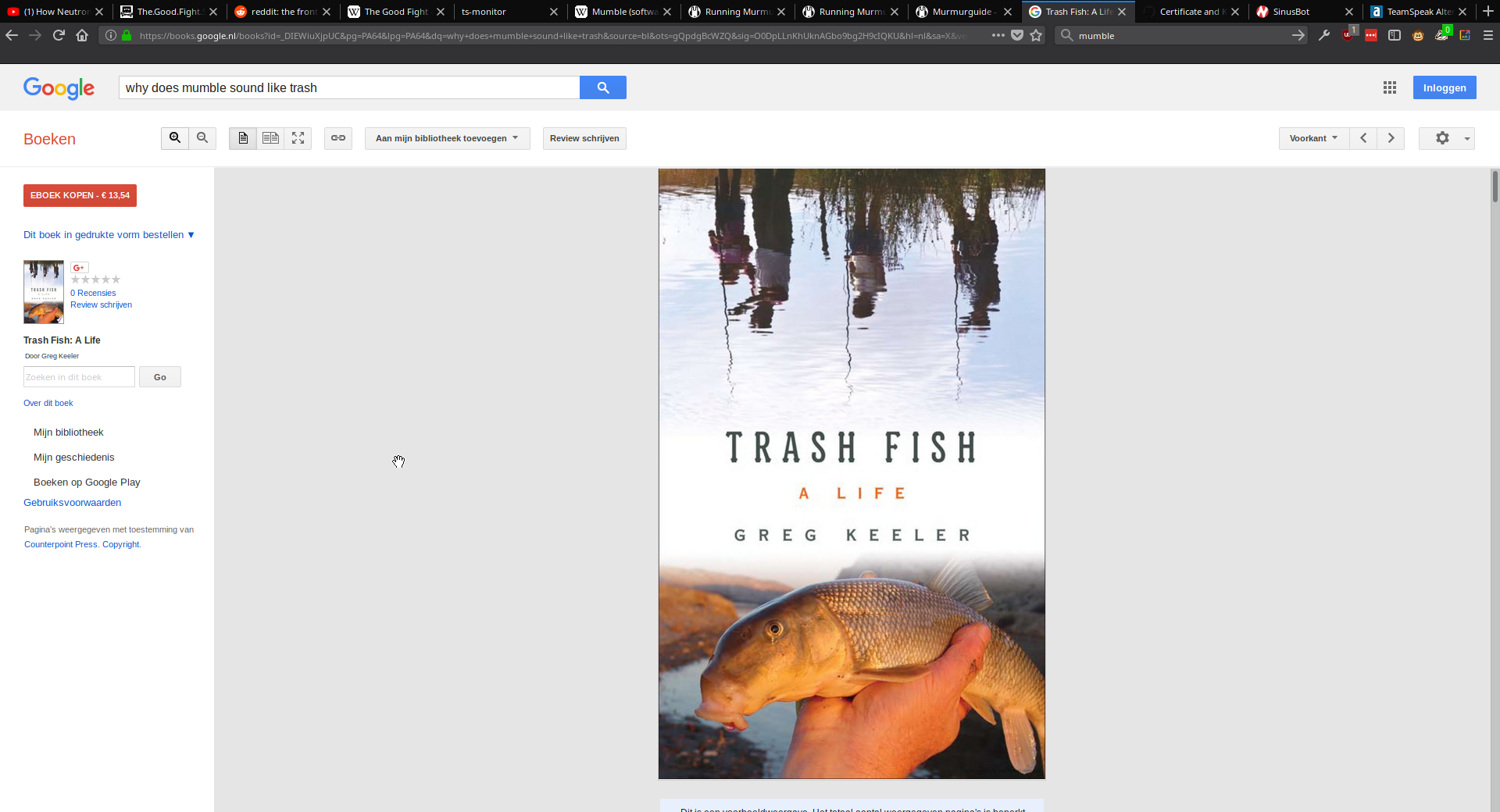Expand 'Aan mijn bibliotheek toevoegen' dropdown
1500x812 pixels.
pyautogui.click(x=447, y=138)
